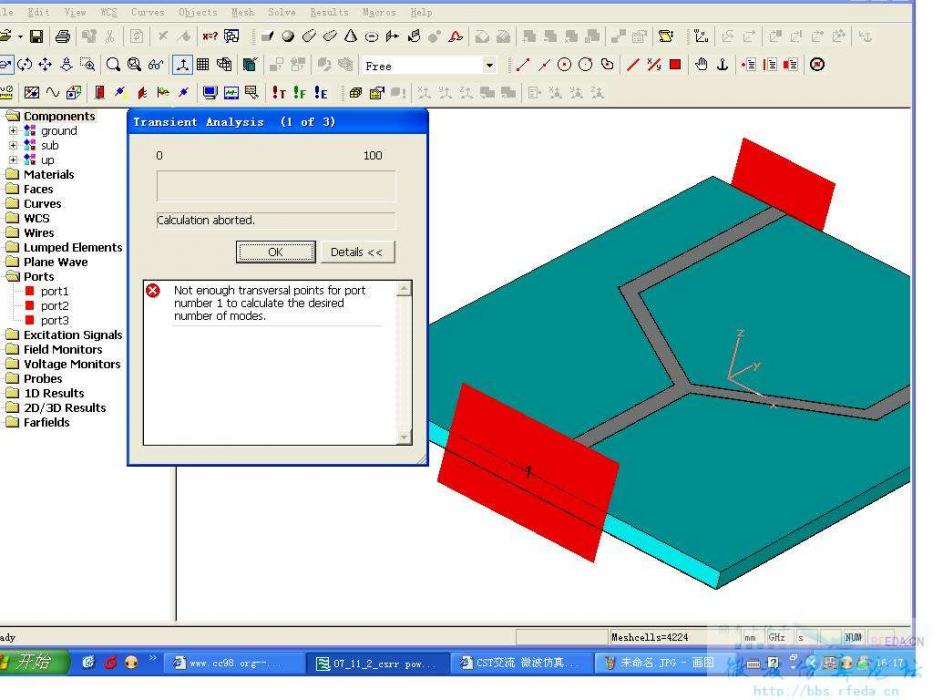The height and width of the screenshot is (700, 943).
Task: Toggle the wireframe cube view icon
Action: click(224, 64)
